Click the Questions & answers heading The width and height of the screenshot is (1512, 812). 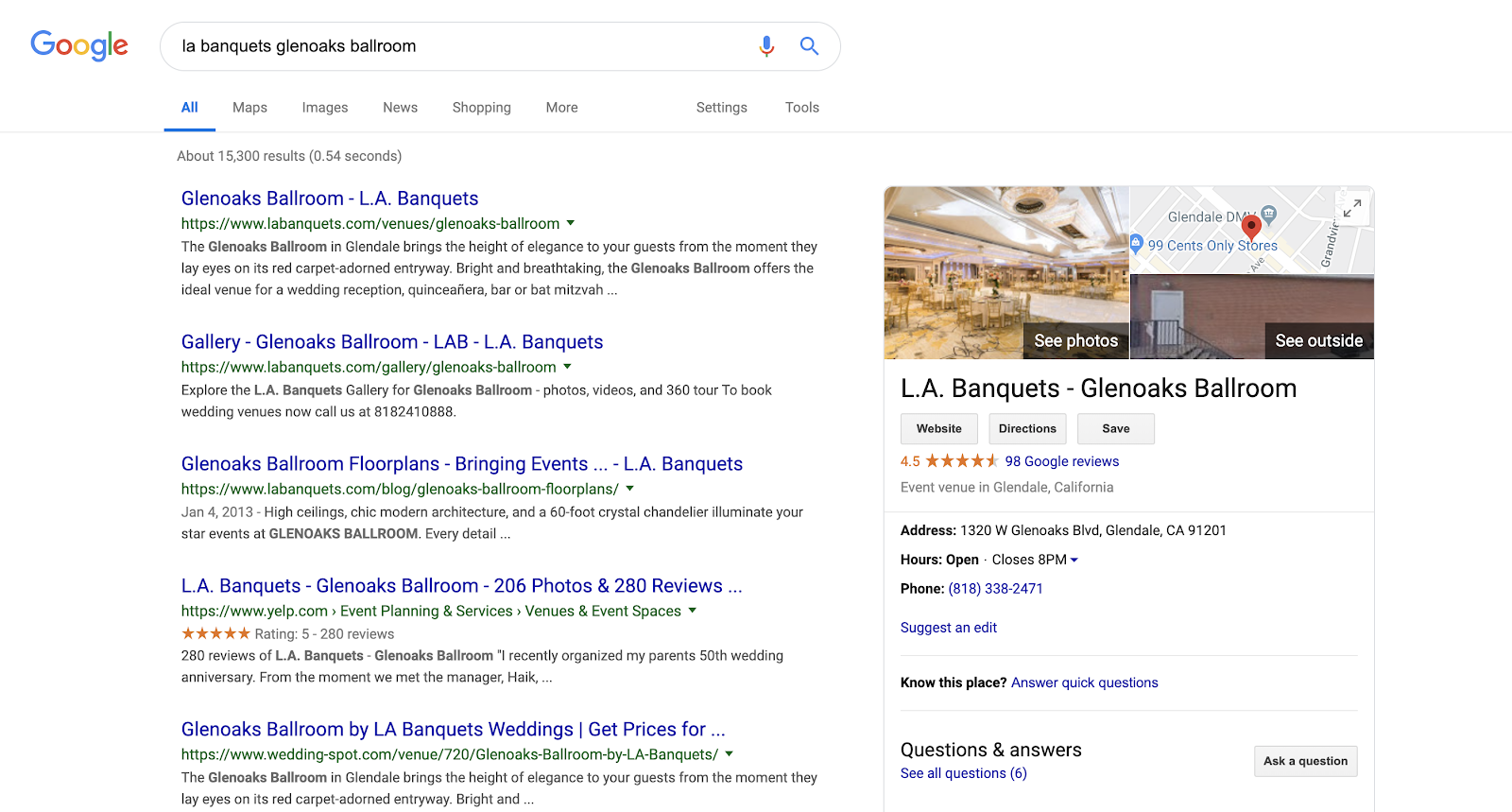click(991, 750)
